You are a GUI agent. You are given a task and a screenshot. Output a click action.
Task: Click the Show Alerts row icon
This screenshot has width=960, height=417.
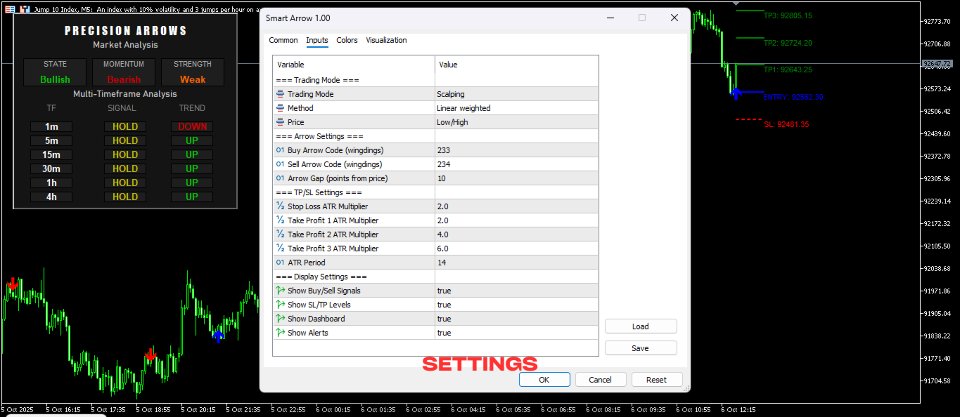tap(280, 332)
